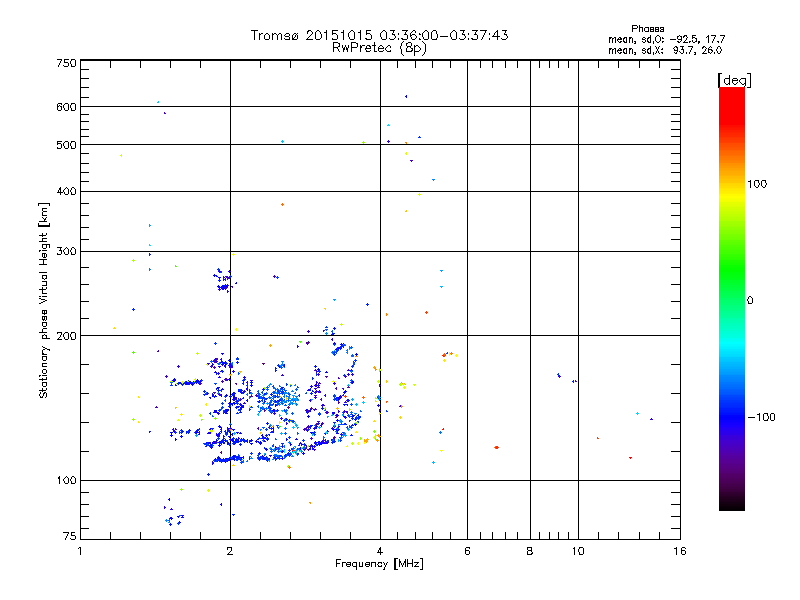
Task: Click the 'RwPretec (8p)' subtitle
Action: click(379, 48)
